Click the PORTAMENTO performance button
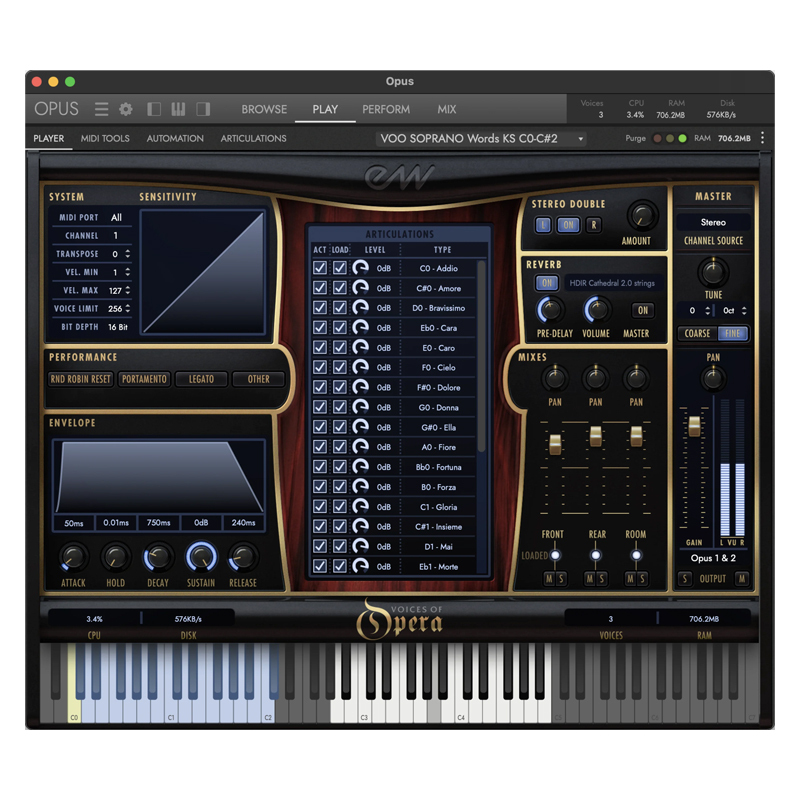 coord(144,379)
